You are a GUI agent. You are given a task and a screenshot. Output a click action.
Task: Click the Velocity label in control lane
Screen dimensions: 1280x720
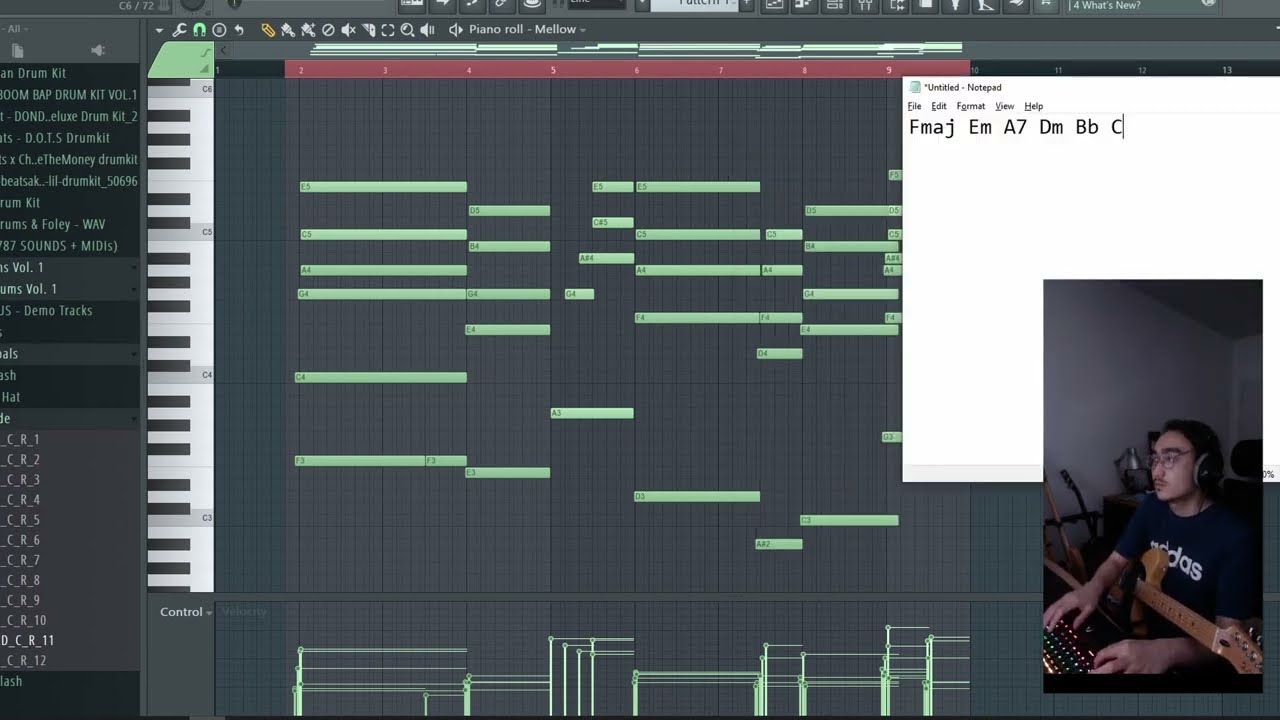[x=244, y=612]
